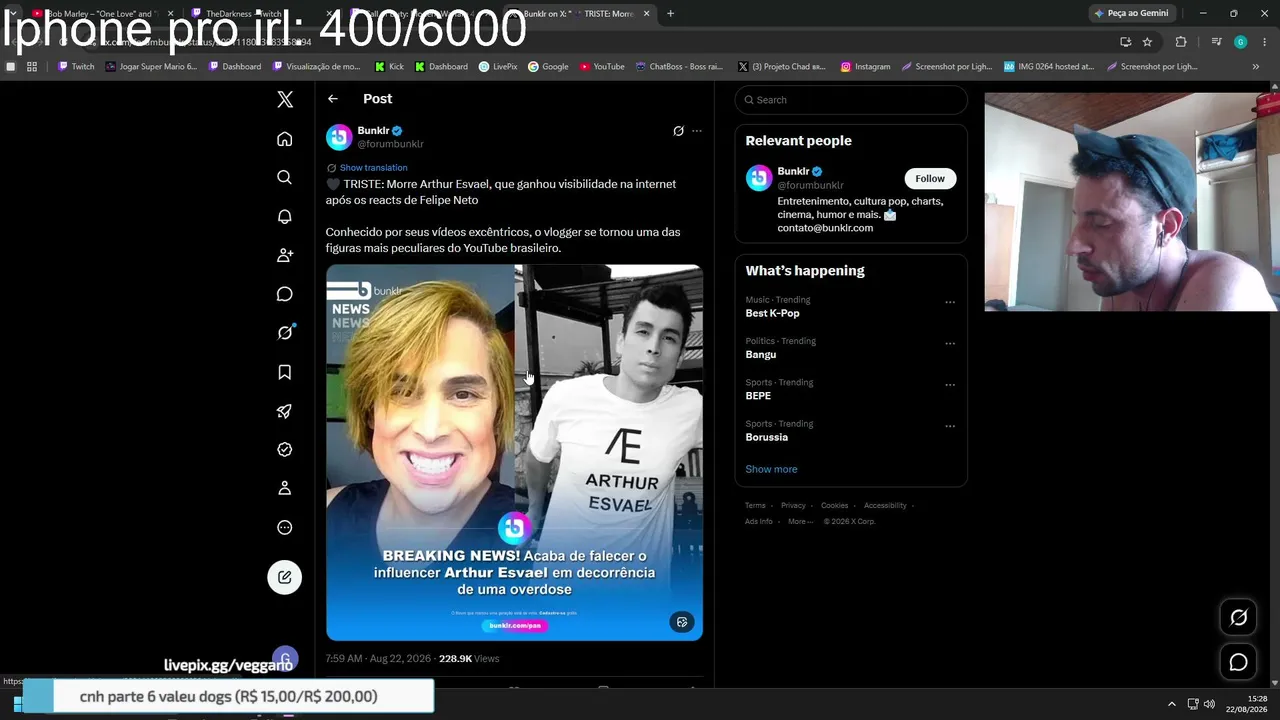Show more bookmarks with the chevron

[1256, 67]
